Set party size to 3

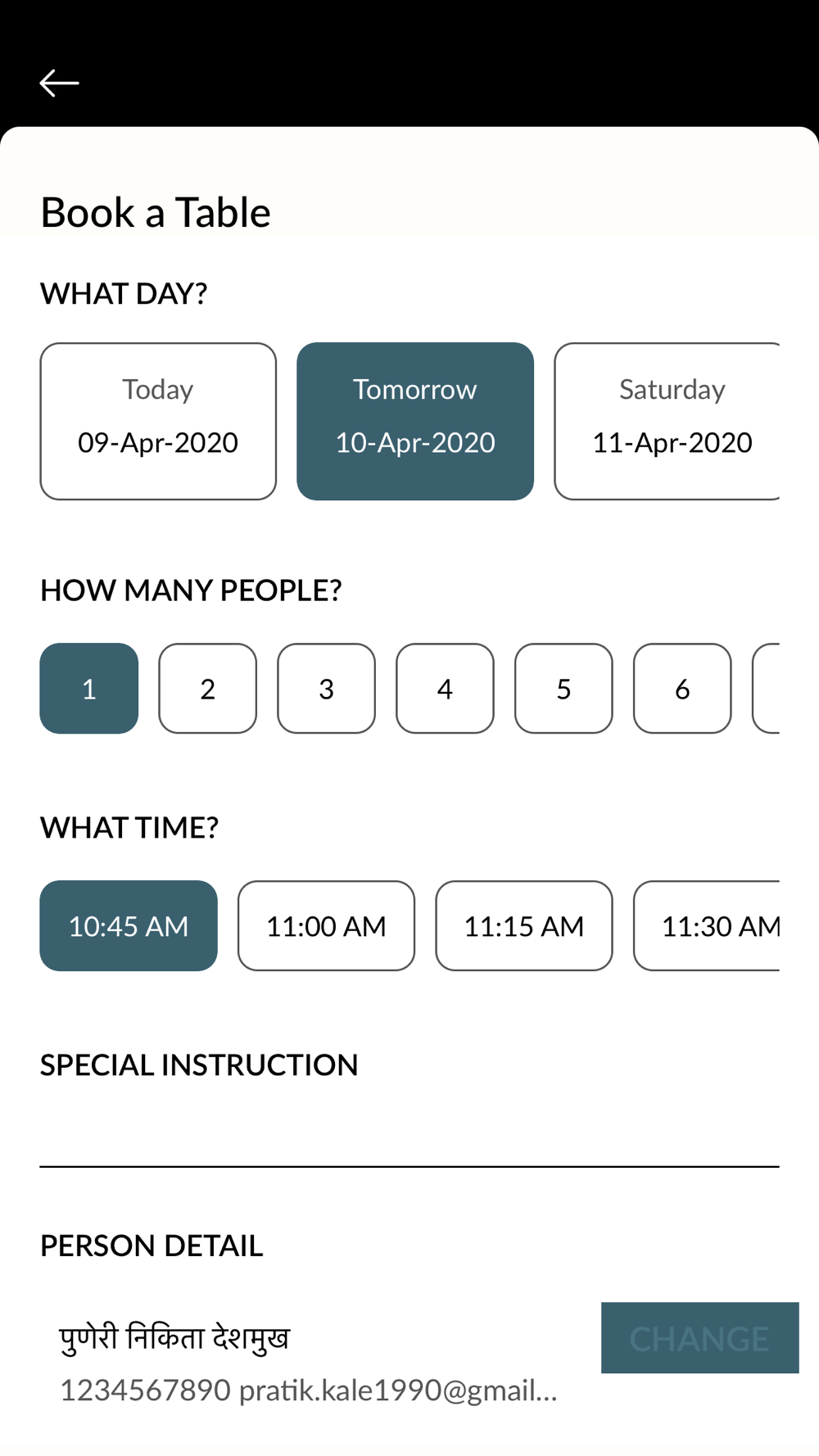(326, 688)
